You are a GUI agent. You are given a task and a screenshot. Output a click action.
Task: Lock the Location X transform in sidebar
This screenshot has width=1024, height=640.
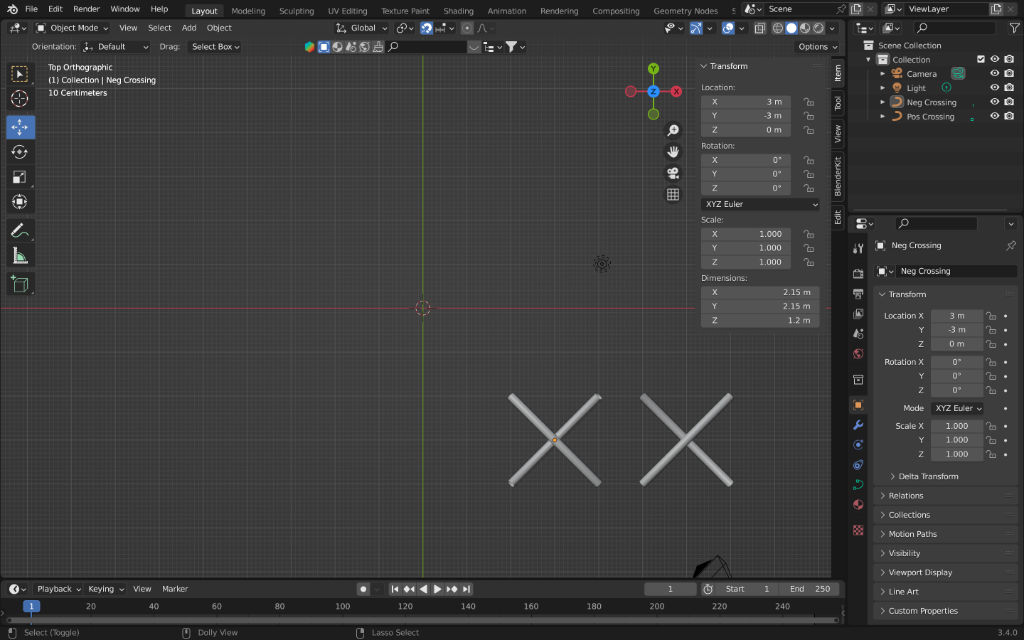click(808, 102)
